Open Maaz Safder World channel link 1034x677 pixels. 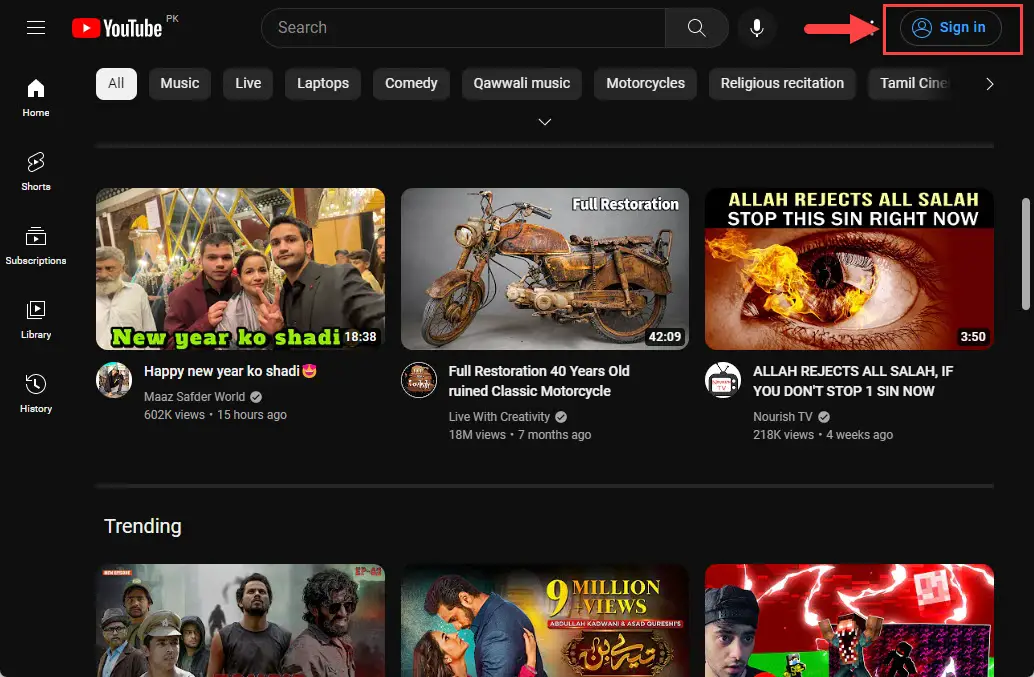[194, 397]
